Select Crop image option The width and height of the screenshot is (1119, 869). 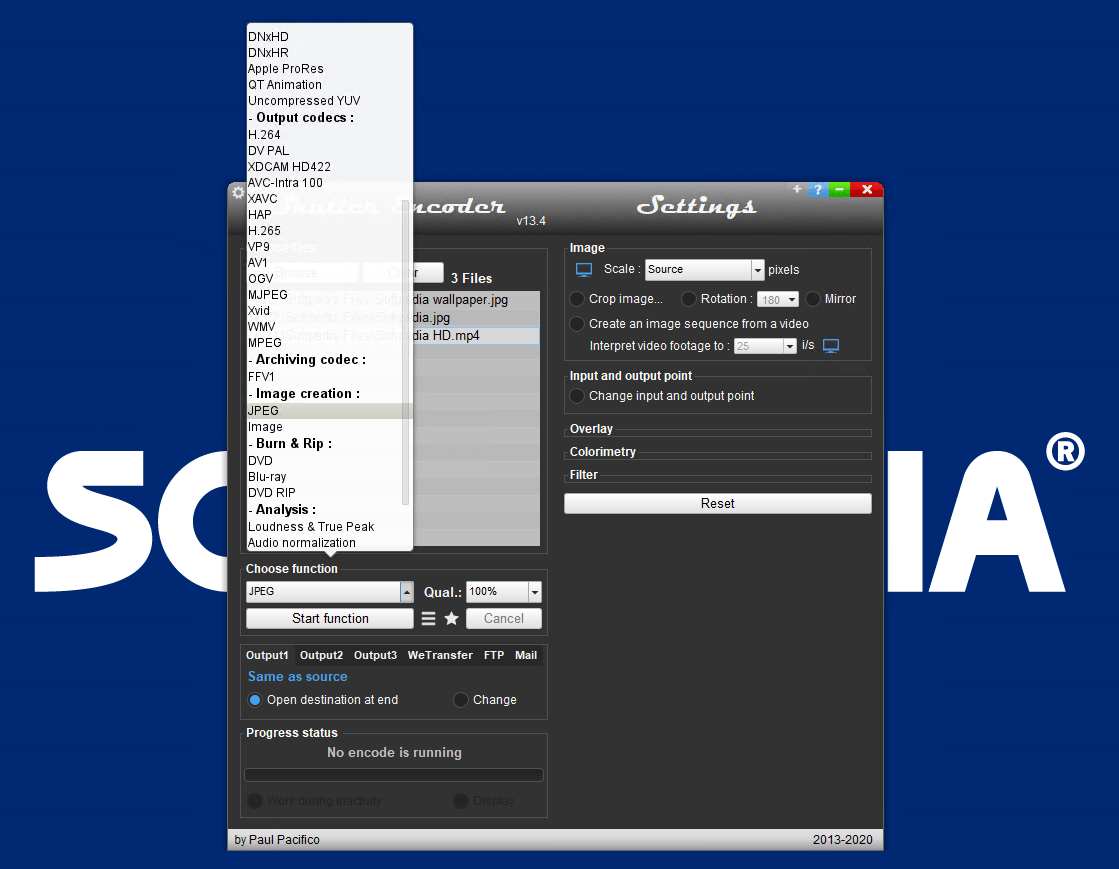[x=577, y=299]
